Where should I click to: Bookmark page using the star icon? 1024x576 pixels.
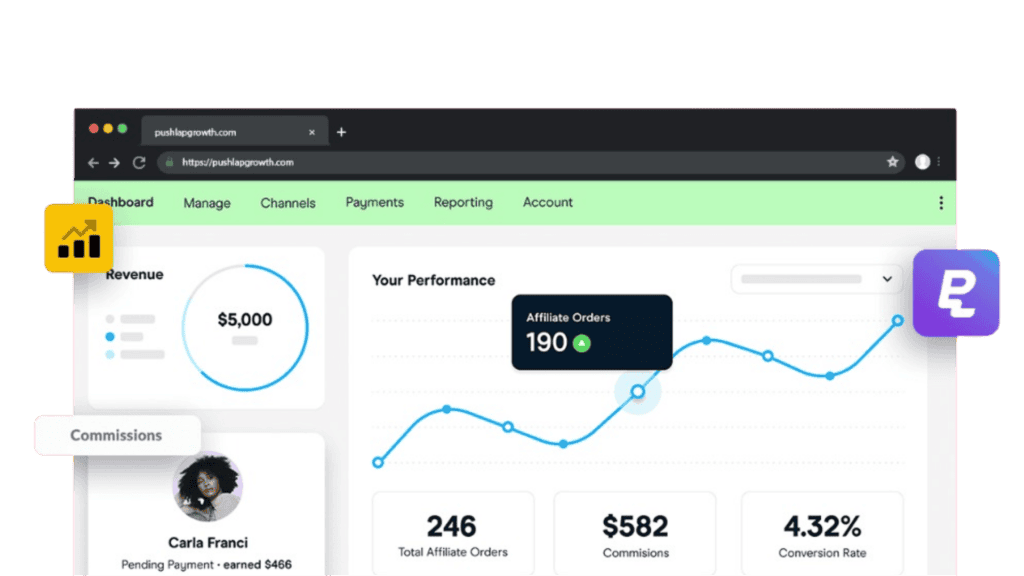[892, 162]
